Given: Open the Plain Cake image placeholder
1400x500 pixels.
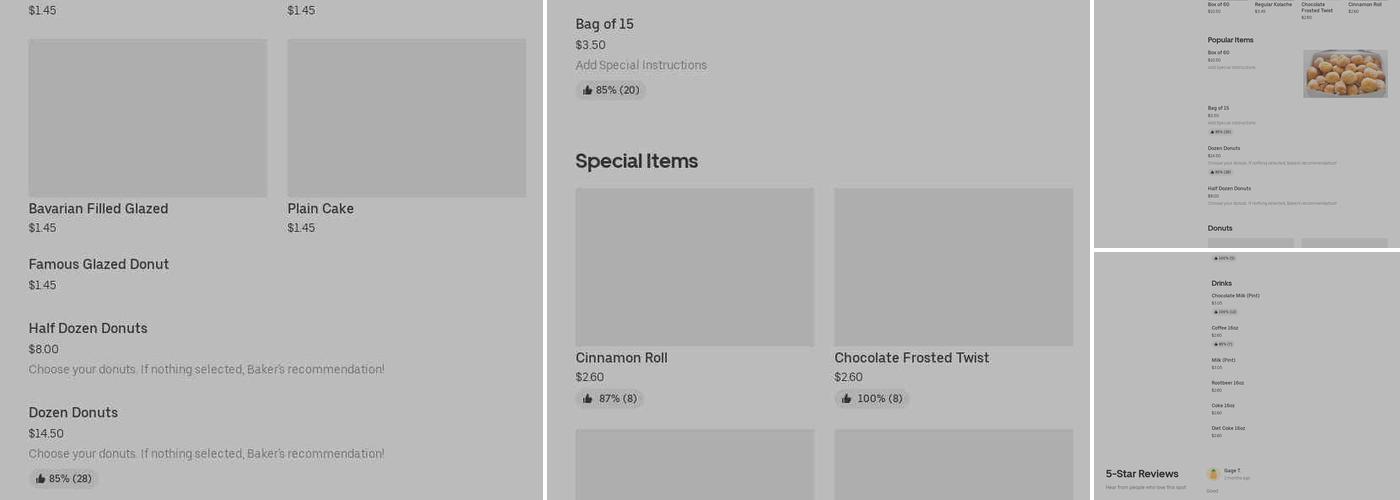Looking at the screenshot, I should pos(406,118).
